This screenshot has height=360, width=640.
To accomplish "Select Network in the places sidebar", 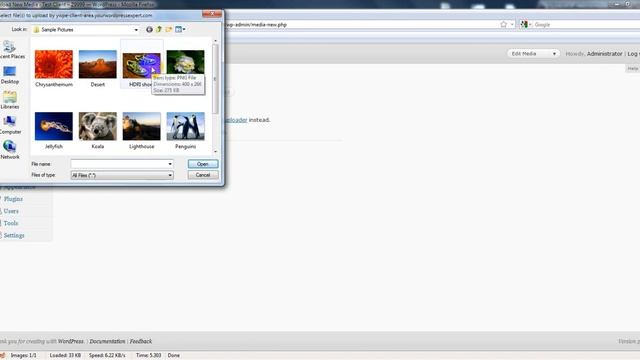I will tap(10, 150).
